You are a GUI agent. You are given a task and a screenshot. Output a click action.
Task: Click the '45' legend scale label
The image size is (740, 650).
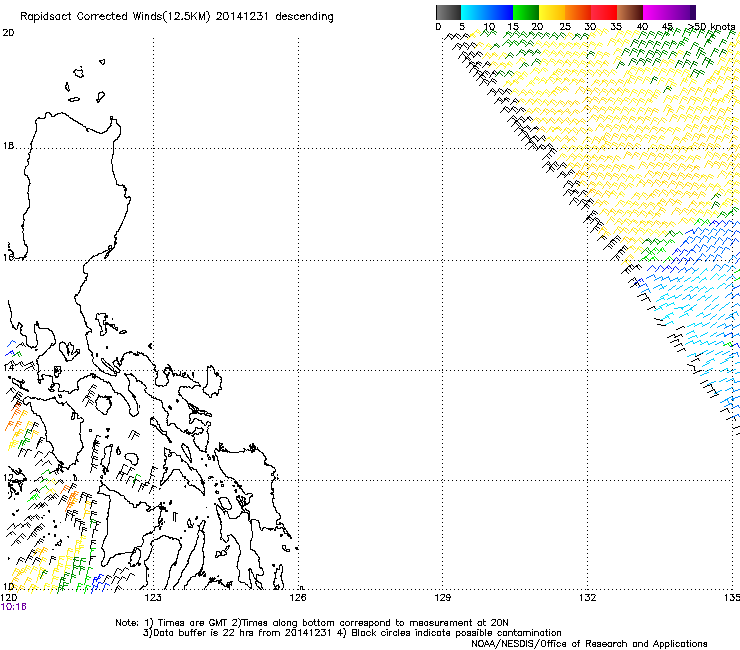pyautogui.click(x=667, y=27)
